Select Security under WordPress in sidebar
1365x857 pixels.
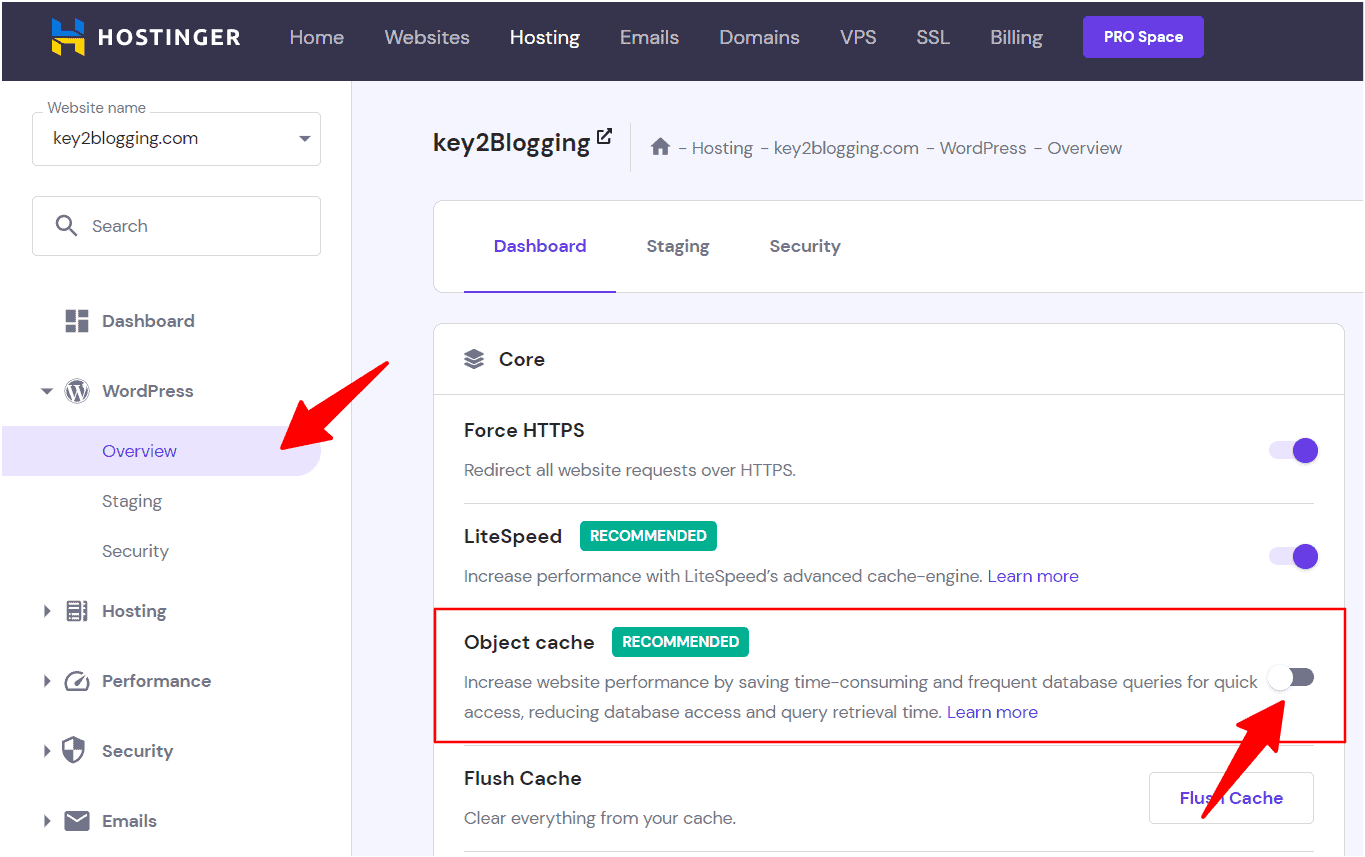[x=135, y=551]
